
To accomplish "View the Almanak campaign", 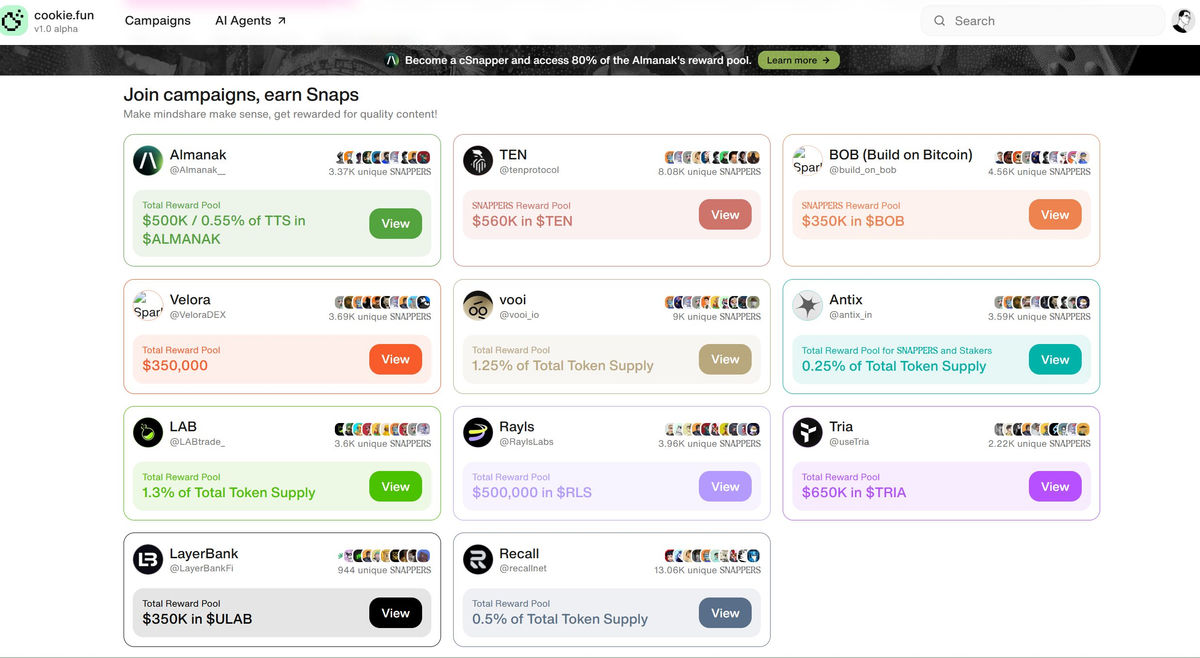I will coord(395,224).
